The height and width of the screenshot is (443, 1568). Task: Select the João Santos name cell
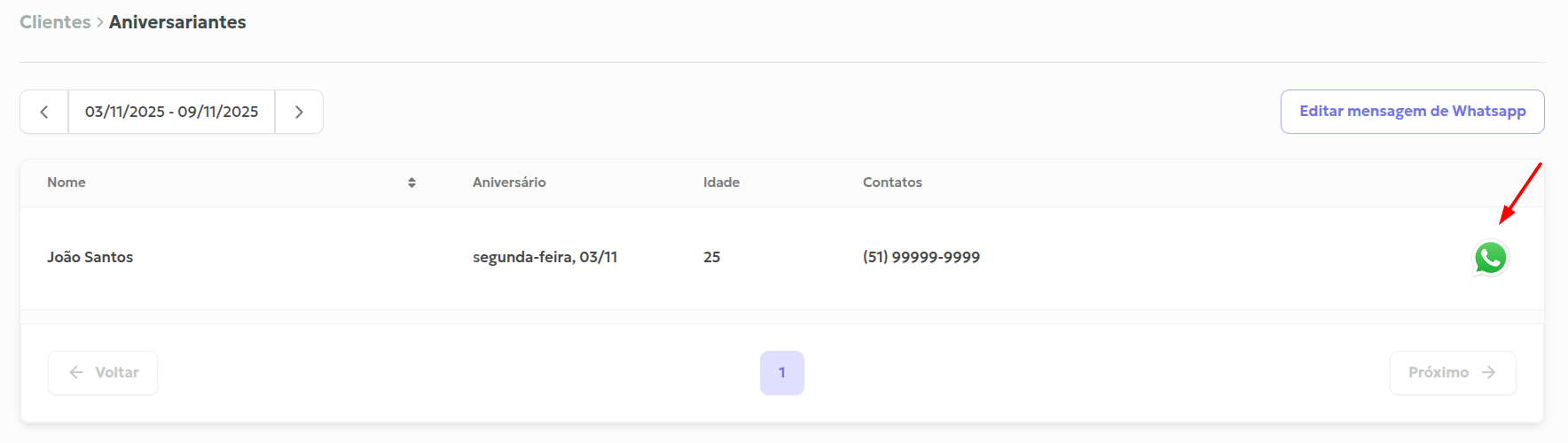90,257
